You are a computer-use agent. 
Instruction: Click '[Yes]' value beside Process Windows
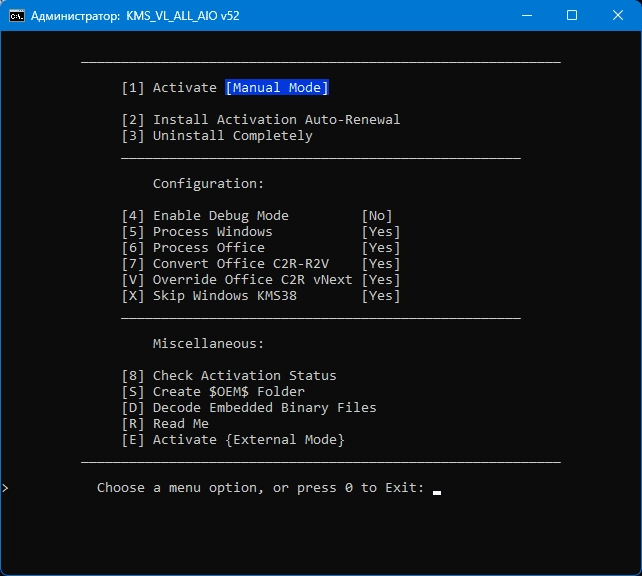pos(381,231)
